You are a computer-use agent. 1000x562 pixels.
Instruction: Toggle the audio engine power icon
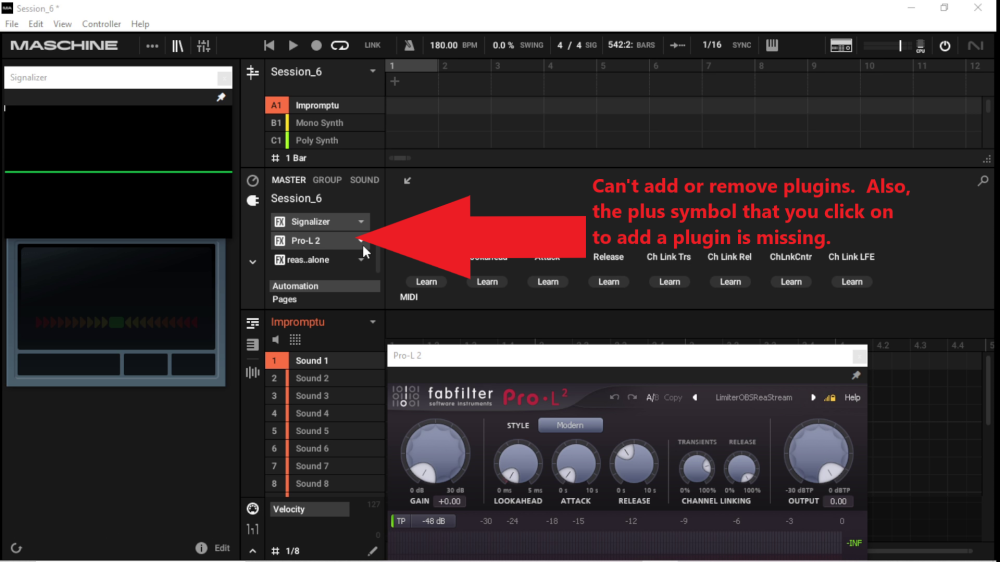(x=945, y=46)
